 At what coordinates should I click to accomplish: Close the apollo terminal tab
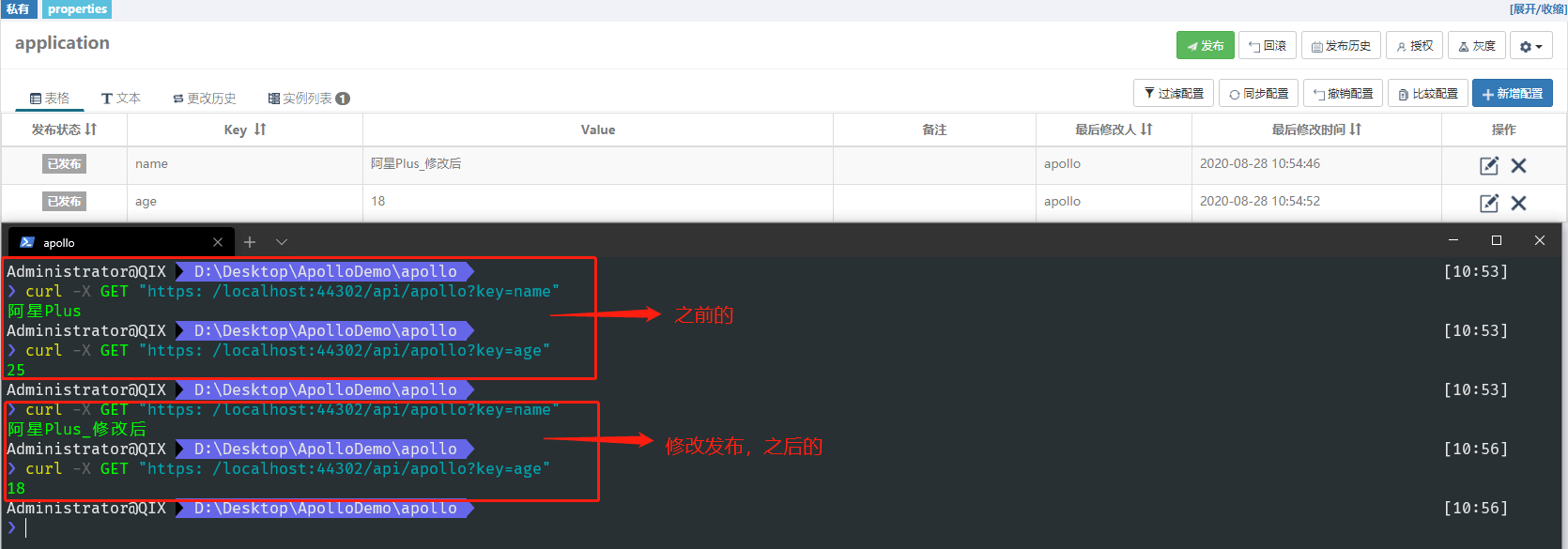[x=218, y=242]
